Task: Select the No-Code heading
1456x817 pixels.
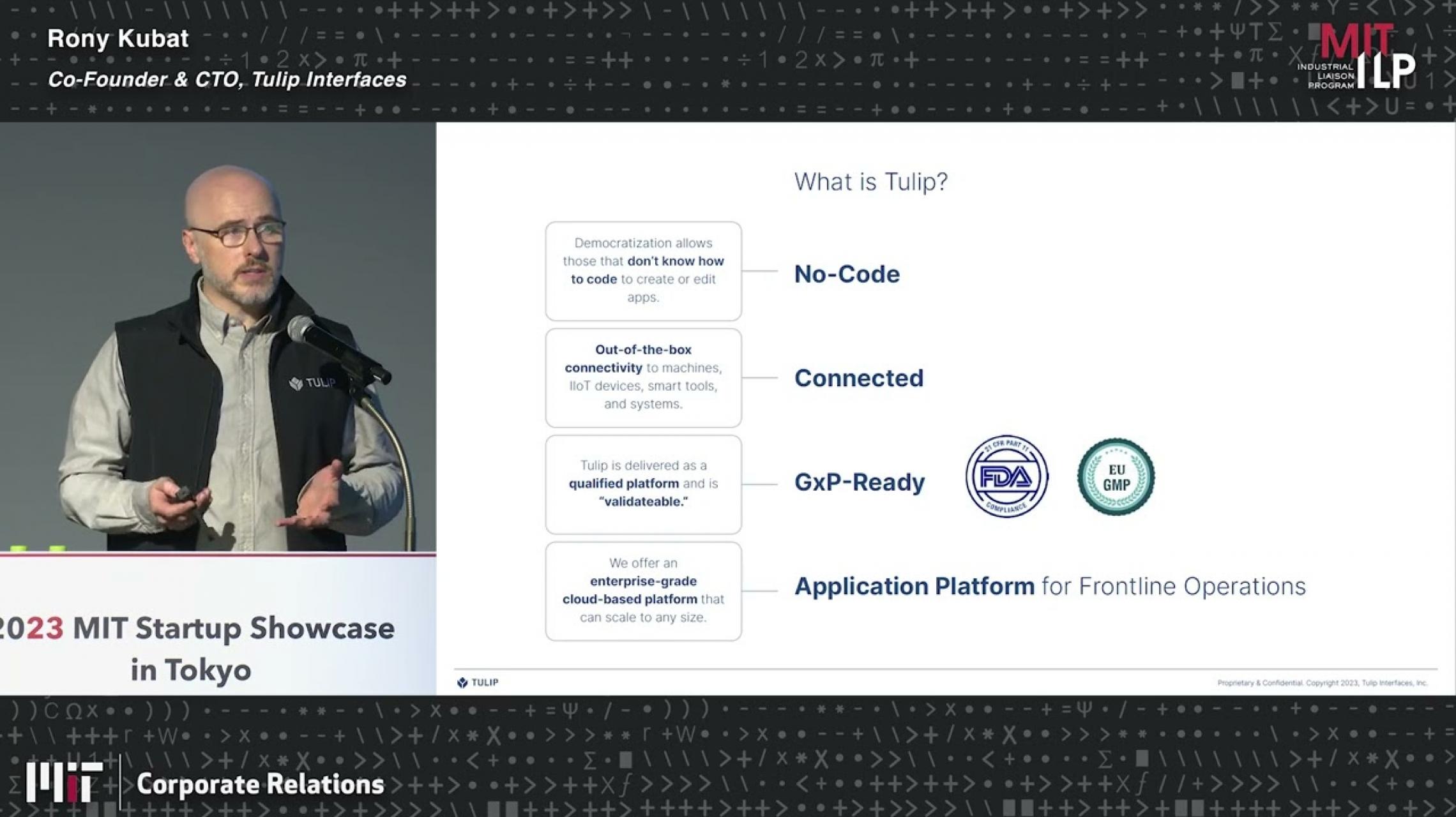Action: click(x=847, y=274)
